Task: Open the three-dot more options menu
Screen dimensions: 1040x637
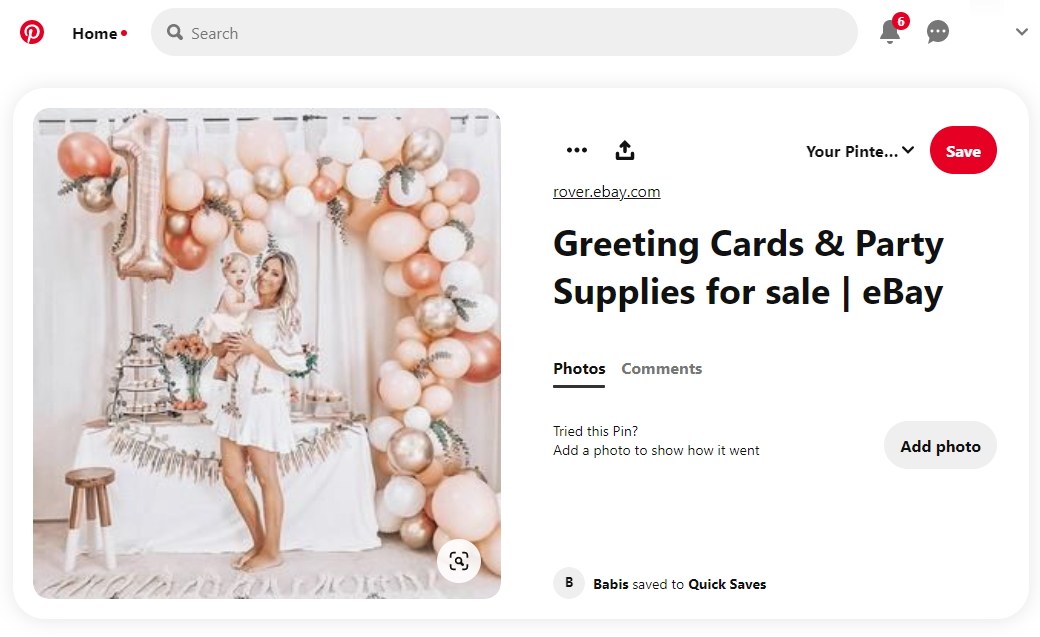Action: (577, 151)
